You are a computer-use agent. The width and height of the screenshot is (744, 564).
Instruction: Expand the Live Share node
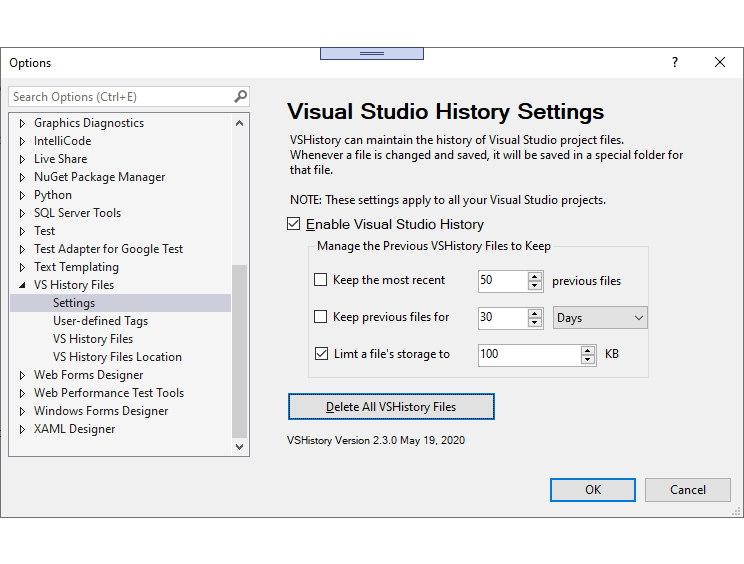point(22,159)
